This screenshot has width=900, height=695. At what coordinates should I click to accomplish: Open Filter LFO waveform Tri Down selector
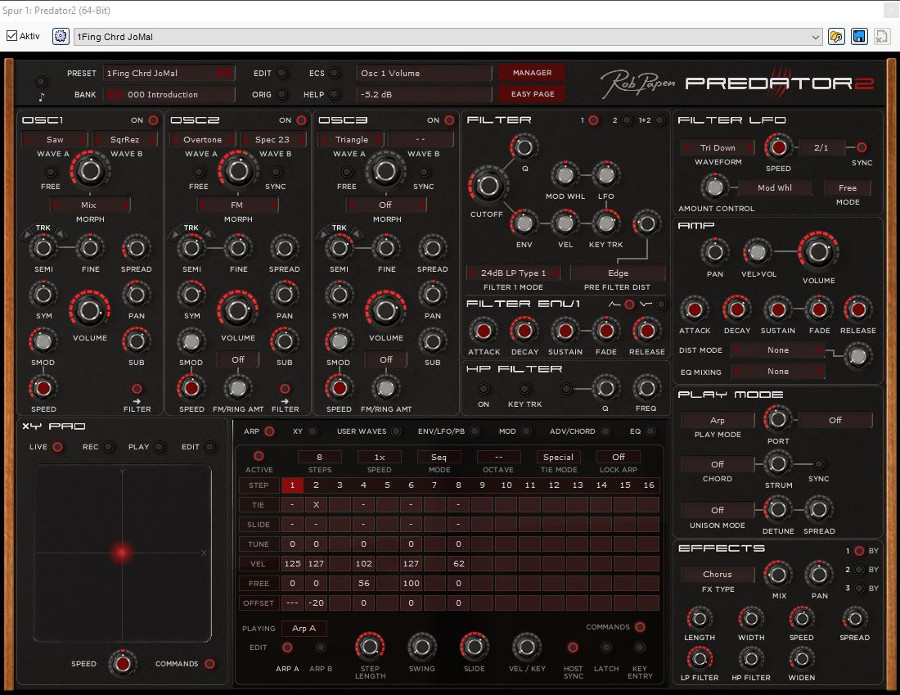coord(717,147)
